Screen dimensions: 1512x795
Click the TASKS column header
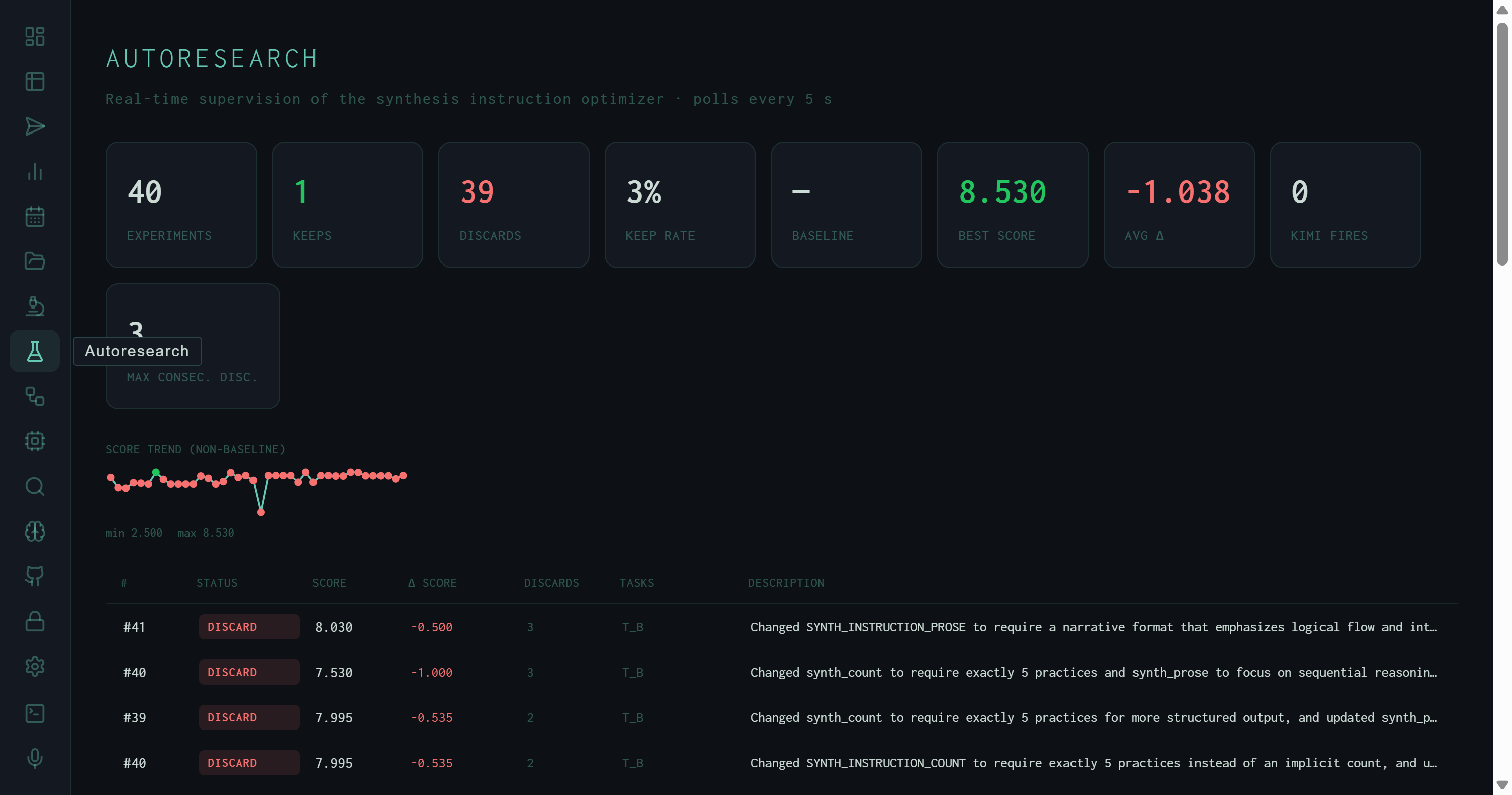[636, 582]
